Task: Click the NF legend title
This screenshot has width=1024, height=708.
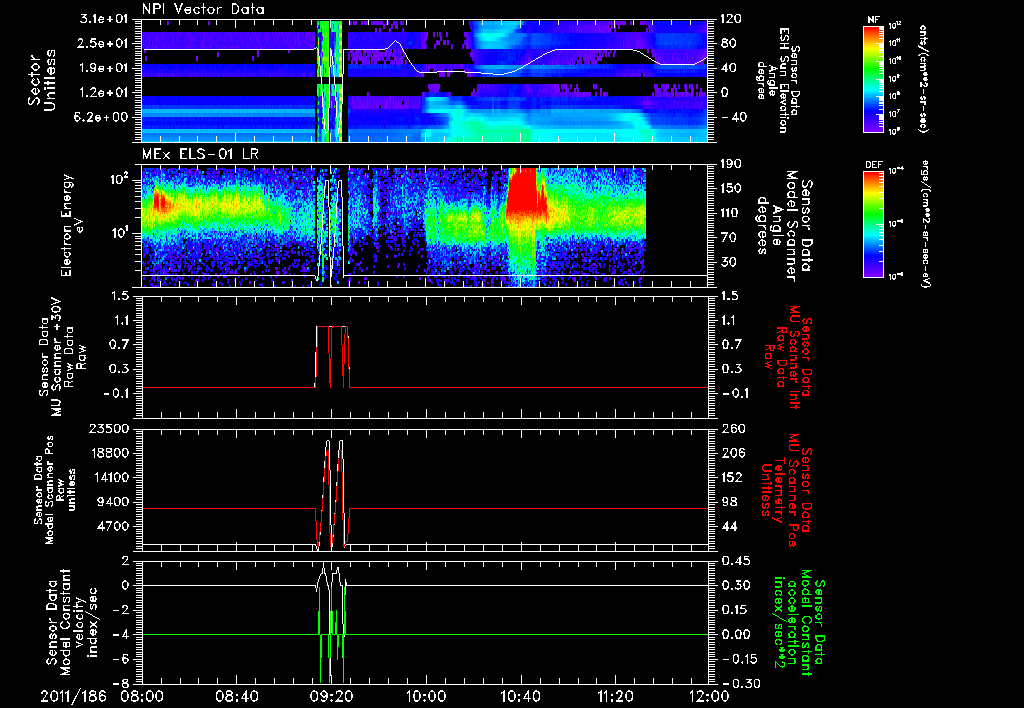Action: 873,20
